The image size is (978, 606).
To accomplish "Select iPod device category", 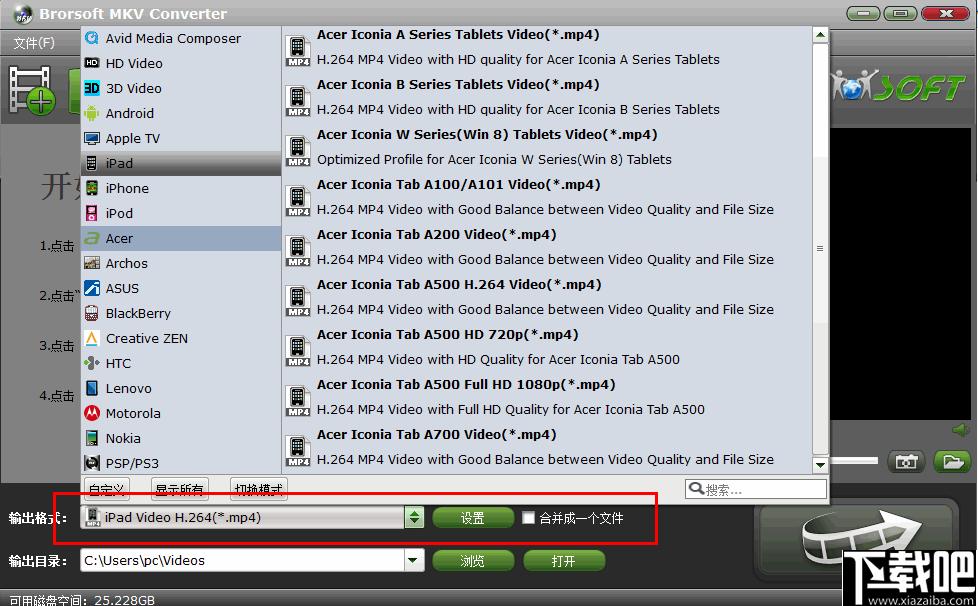I will coord(181,213).
